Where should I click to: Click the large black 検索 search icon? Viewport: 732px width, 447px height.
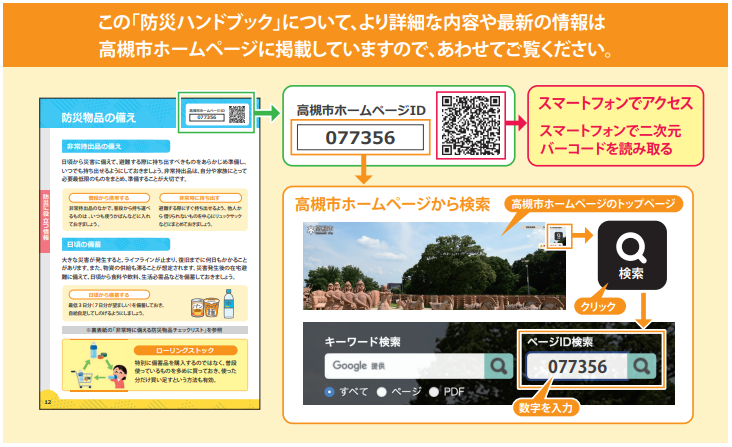pyautogui.click(x=632, y=255)
